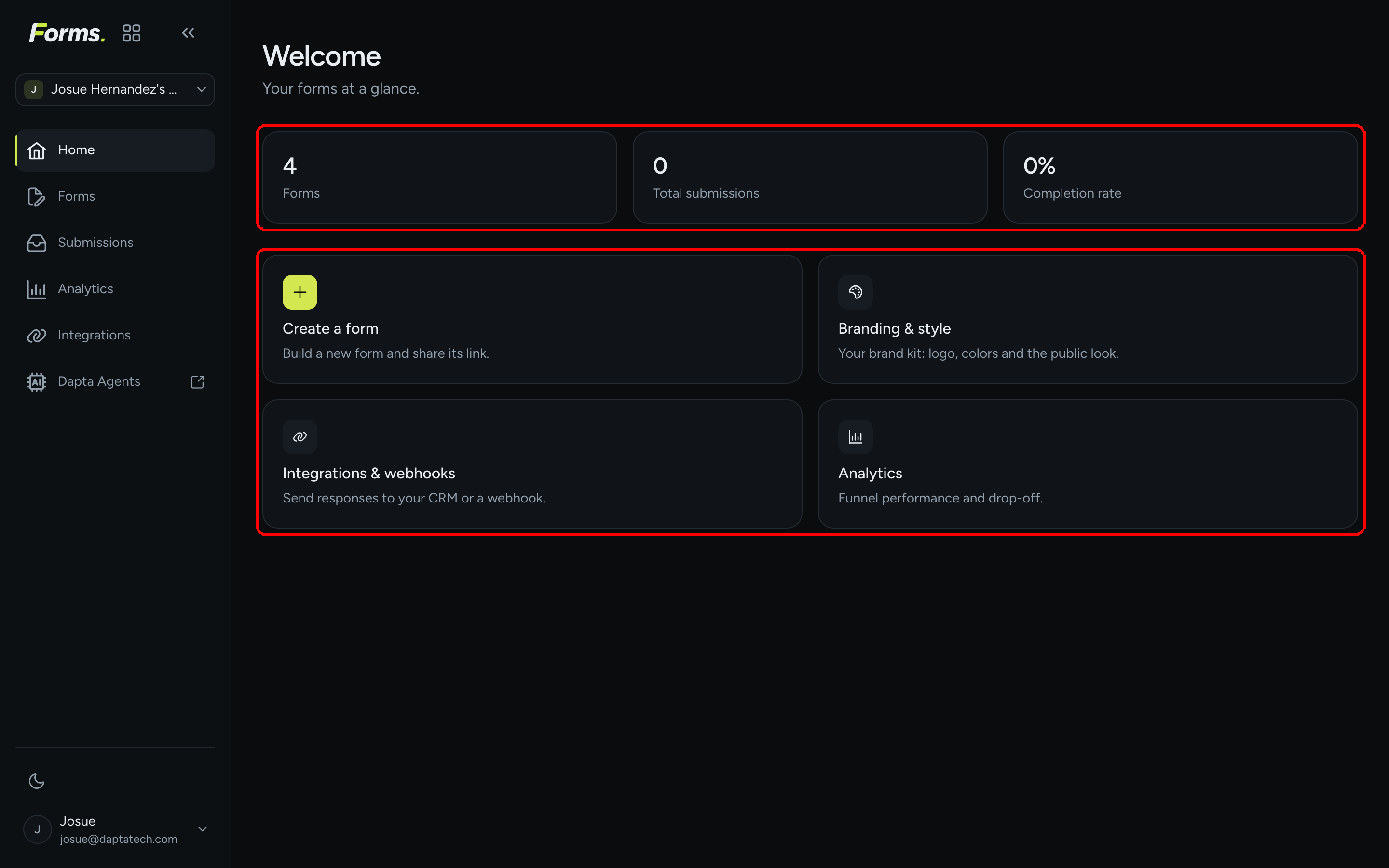Open Forms in sidebar menu
Viewport: 1389px width, 868px height.
coord(115,196)
